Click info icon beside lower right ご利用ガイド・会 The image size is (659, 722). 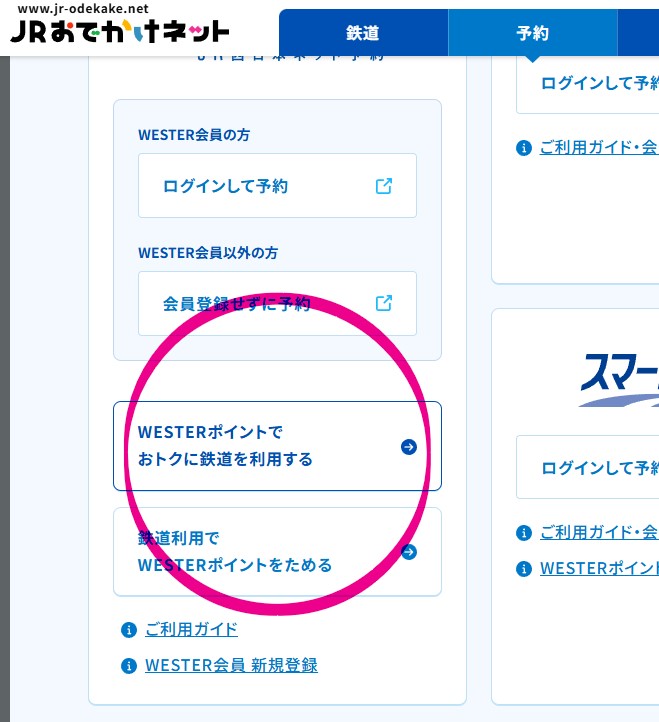pyautogui.click(x=524, y=533)
